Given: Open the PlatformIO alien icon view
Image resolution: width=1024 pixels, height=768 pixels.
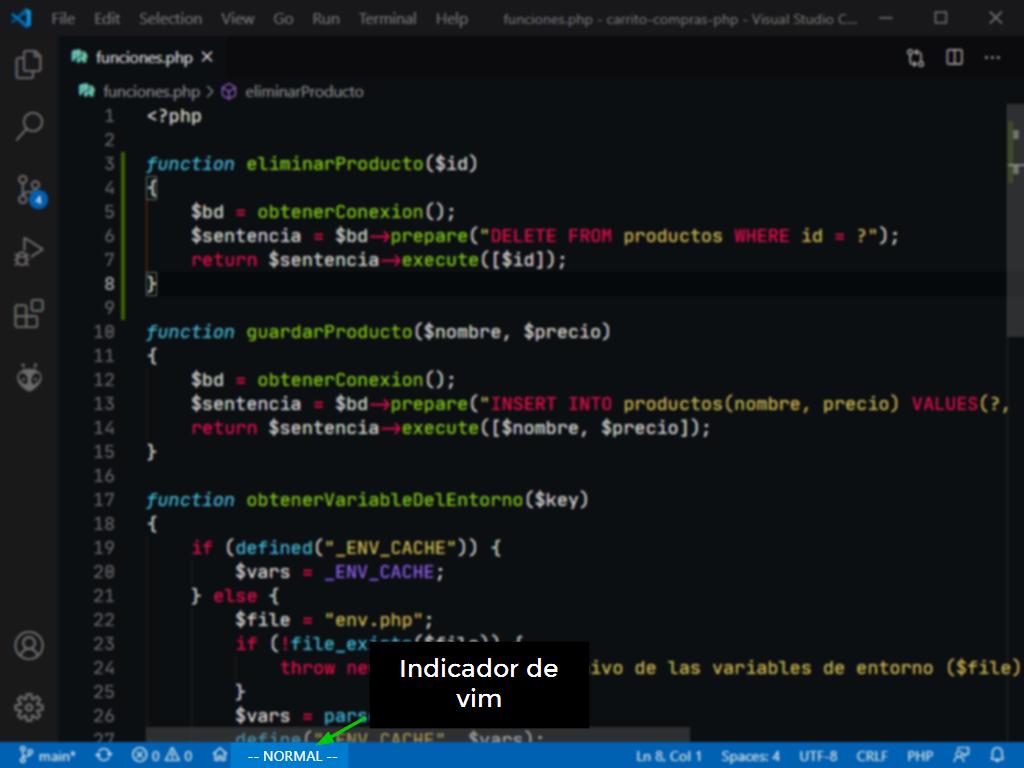Looking at the screenshot, I should 29,377.
